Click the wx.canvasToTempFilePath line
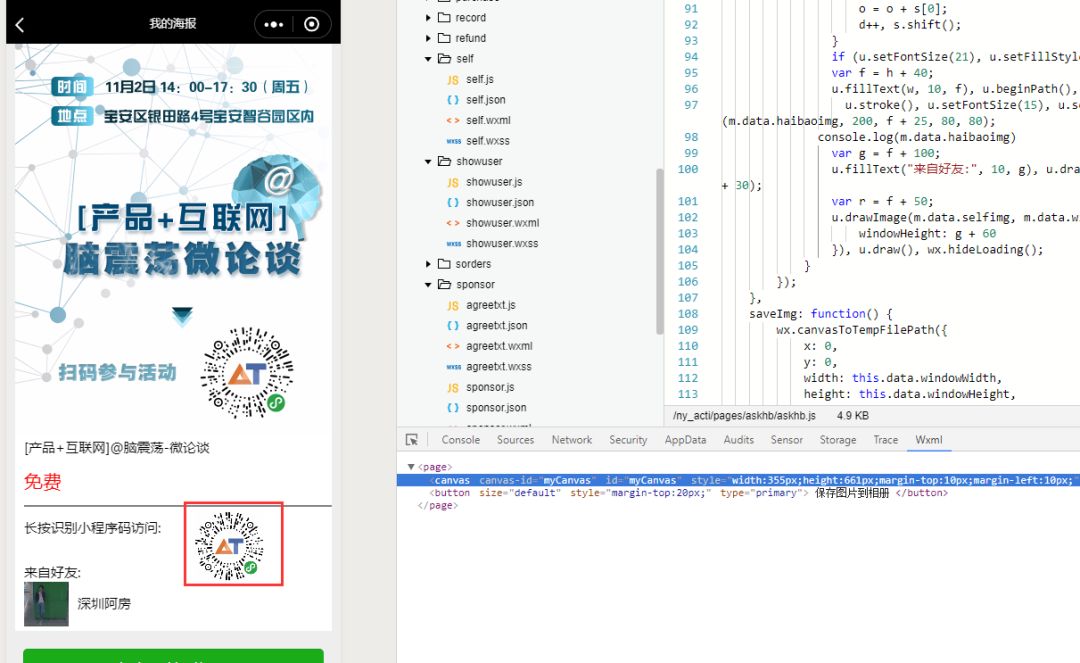The height and width of the screenshot is (663, 1080). pos(861,330)
